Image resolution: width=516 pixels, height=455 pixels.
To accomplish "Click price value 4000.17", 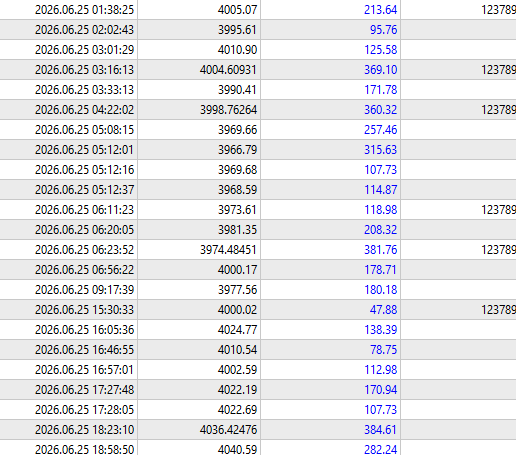I will click(237, 270).
